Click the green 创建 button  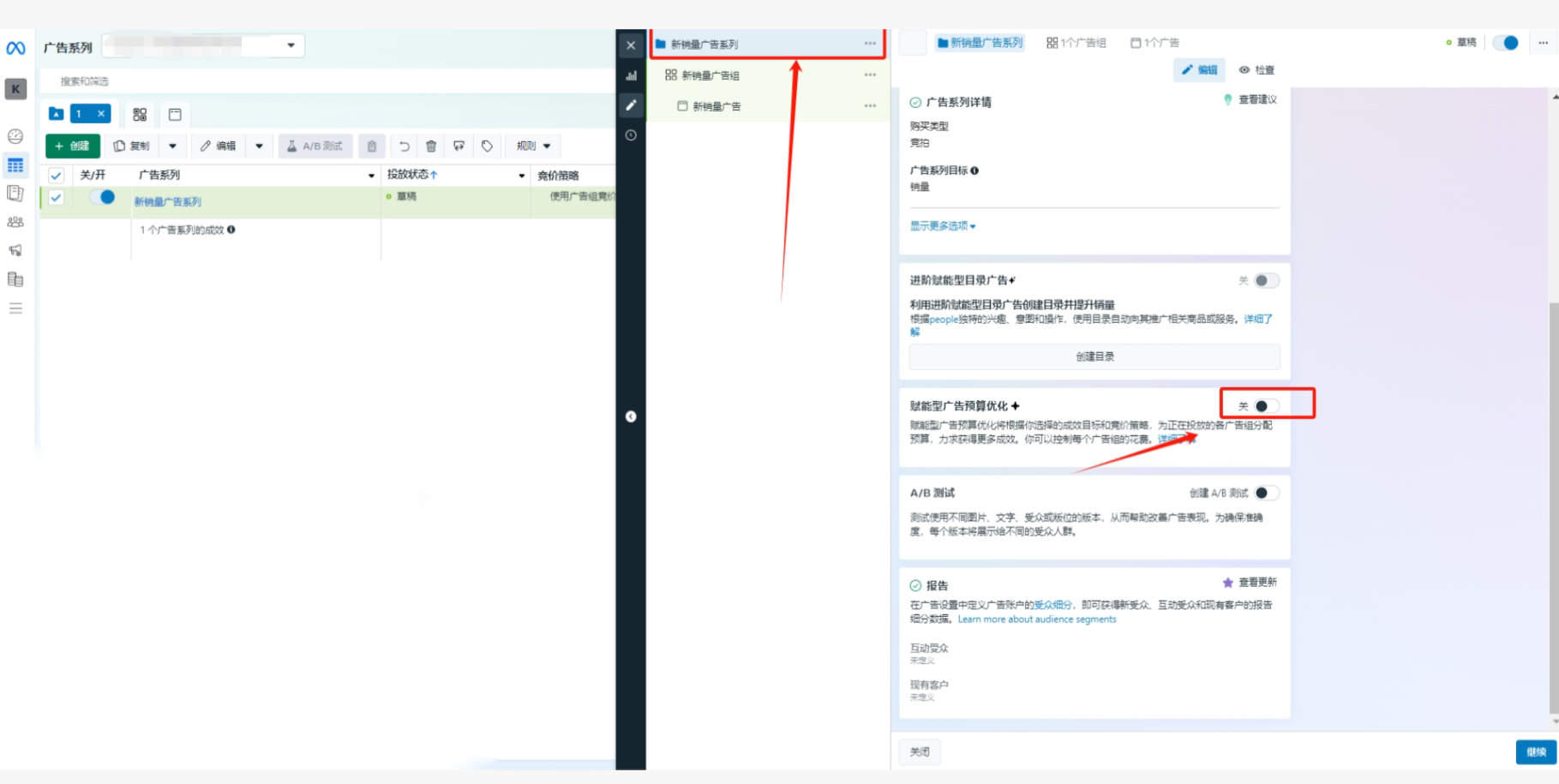(x=73, y=147)
